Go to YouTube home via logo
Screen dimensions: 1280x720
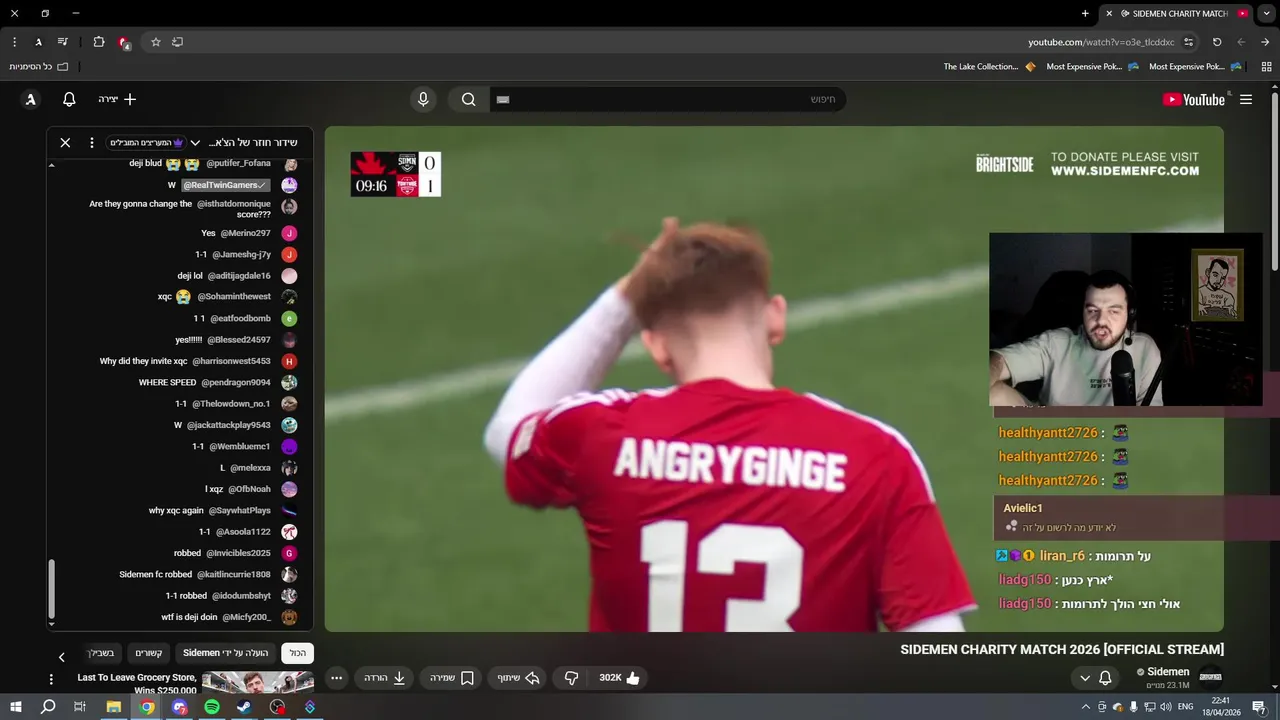[x=1194, y=99]
